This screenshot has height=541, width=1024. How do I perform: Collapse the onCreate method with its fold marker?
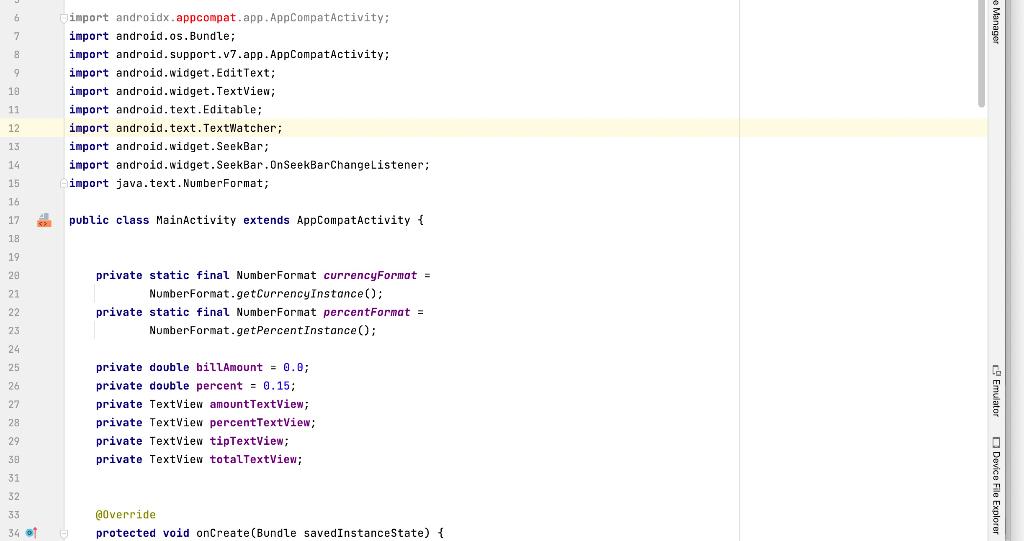(63, 534)
